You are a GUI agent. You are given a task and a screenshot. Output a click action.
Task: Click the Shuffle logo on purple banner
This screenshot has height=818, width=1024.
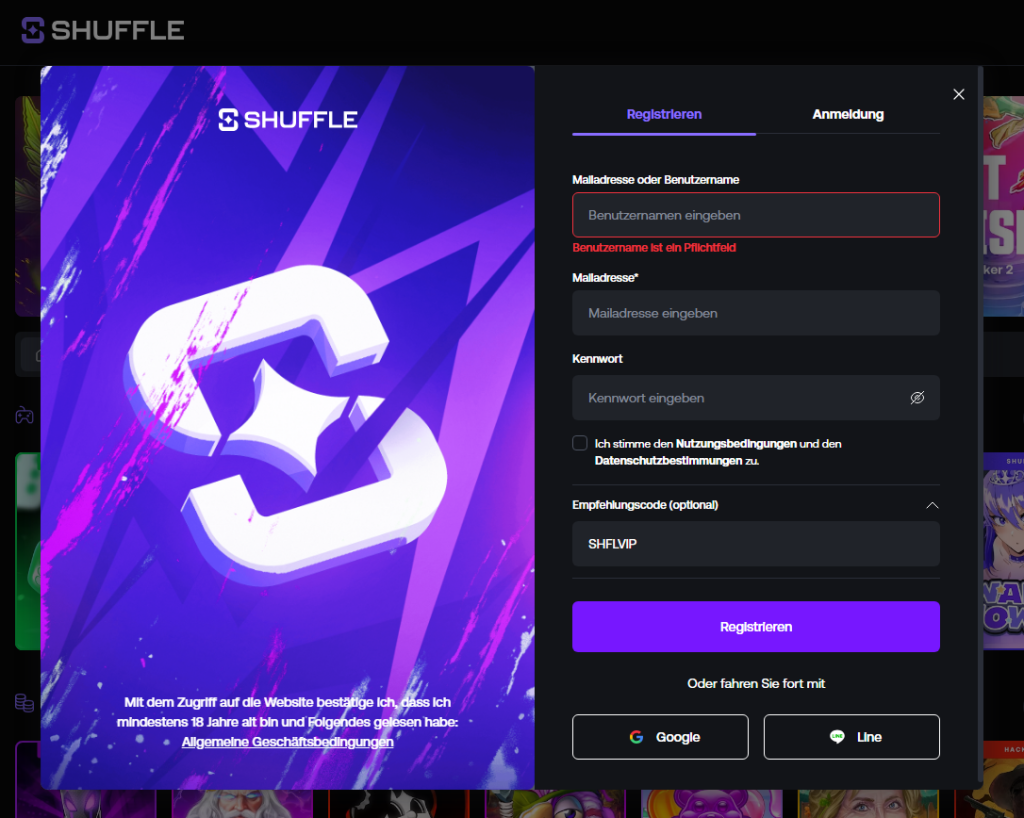tap(288, 119)
